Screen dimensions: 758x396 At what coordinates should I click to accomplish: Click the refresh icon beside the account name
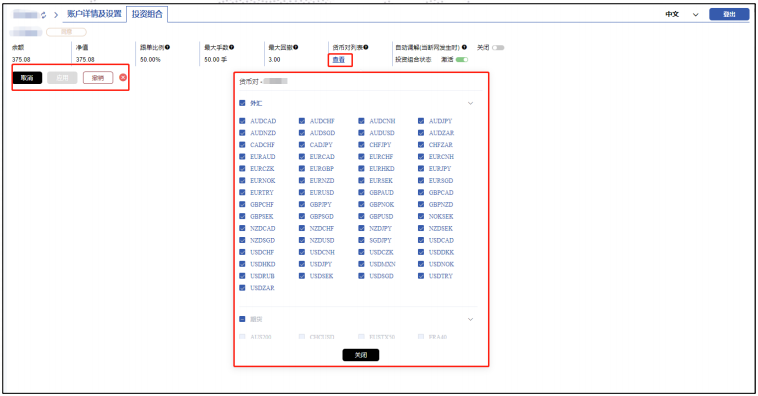pos(44,15)
